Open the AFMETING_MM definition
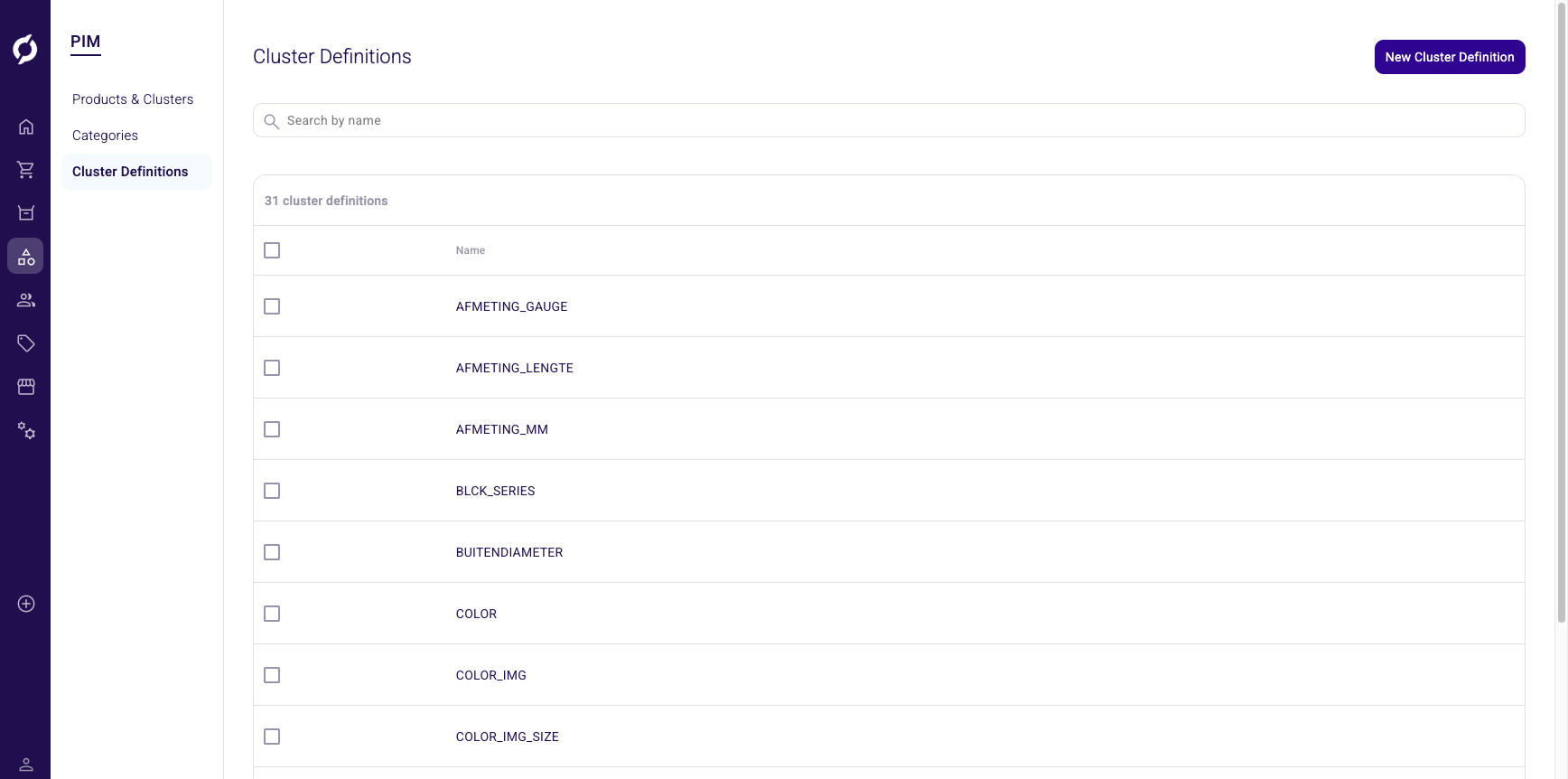The height and width of the screenshot is (779, 1568). tap(502, 429)
